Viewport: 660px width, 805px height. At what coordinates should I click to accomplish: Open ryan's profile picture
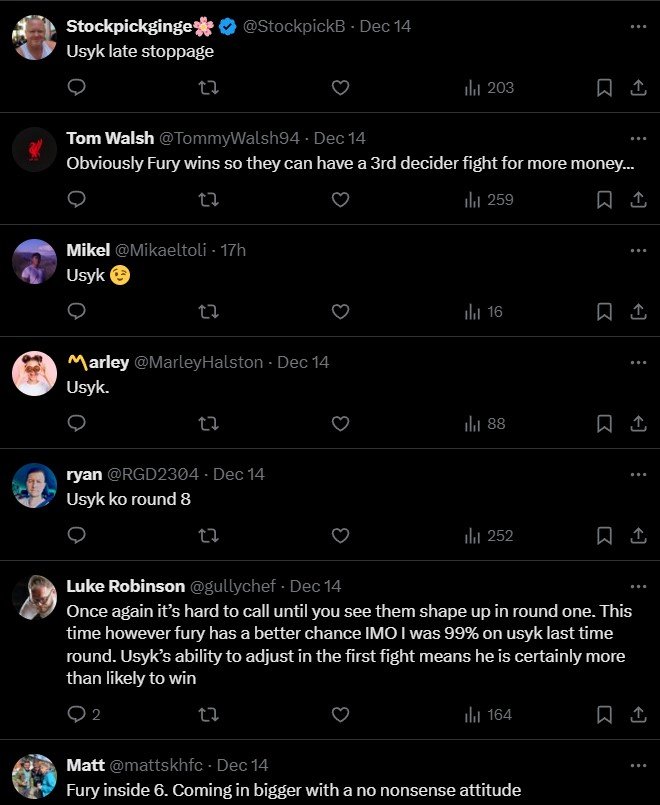34,486
